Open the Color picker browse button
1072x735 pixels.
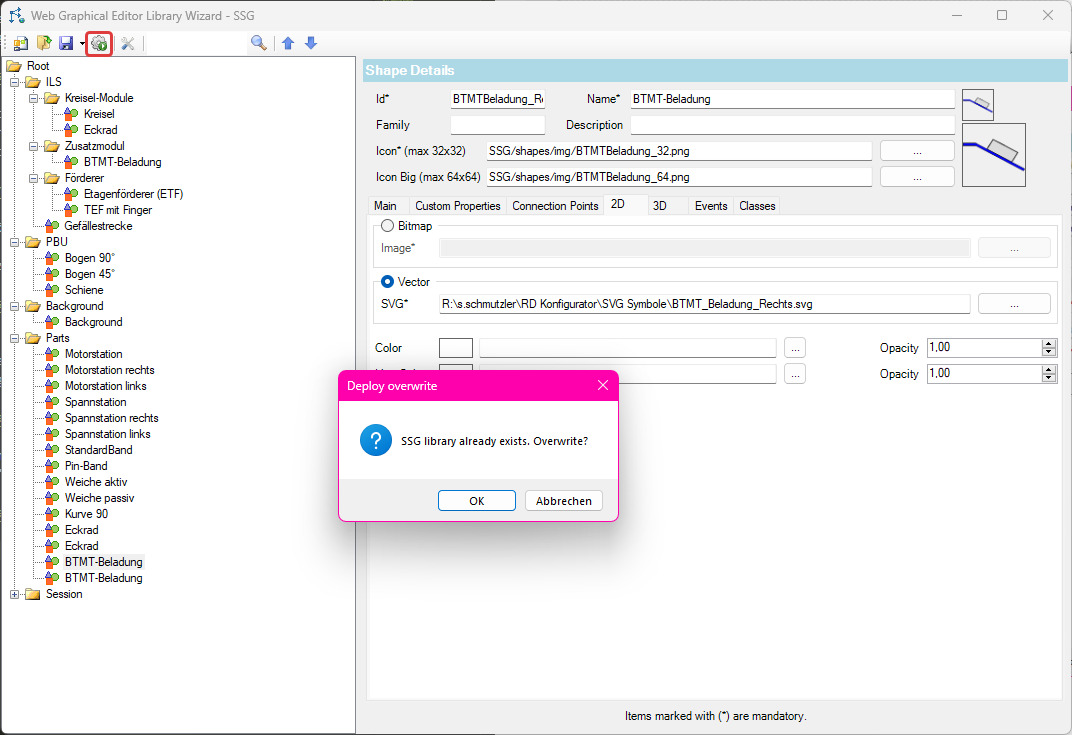[x=794, y=348]
